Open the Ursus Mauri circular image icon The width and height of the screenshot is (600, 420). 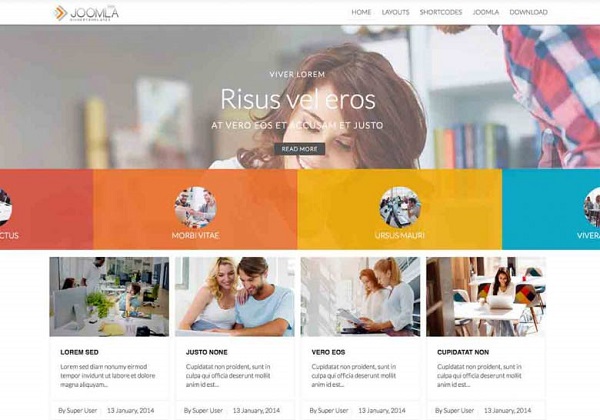pyautogui.click(x=400, y=207)
